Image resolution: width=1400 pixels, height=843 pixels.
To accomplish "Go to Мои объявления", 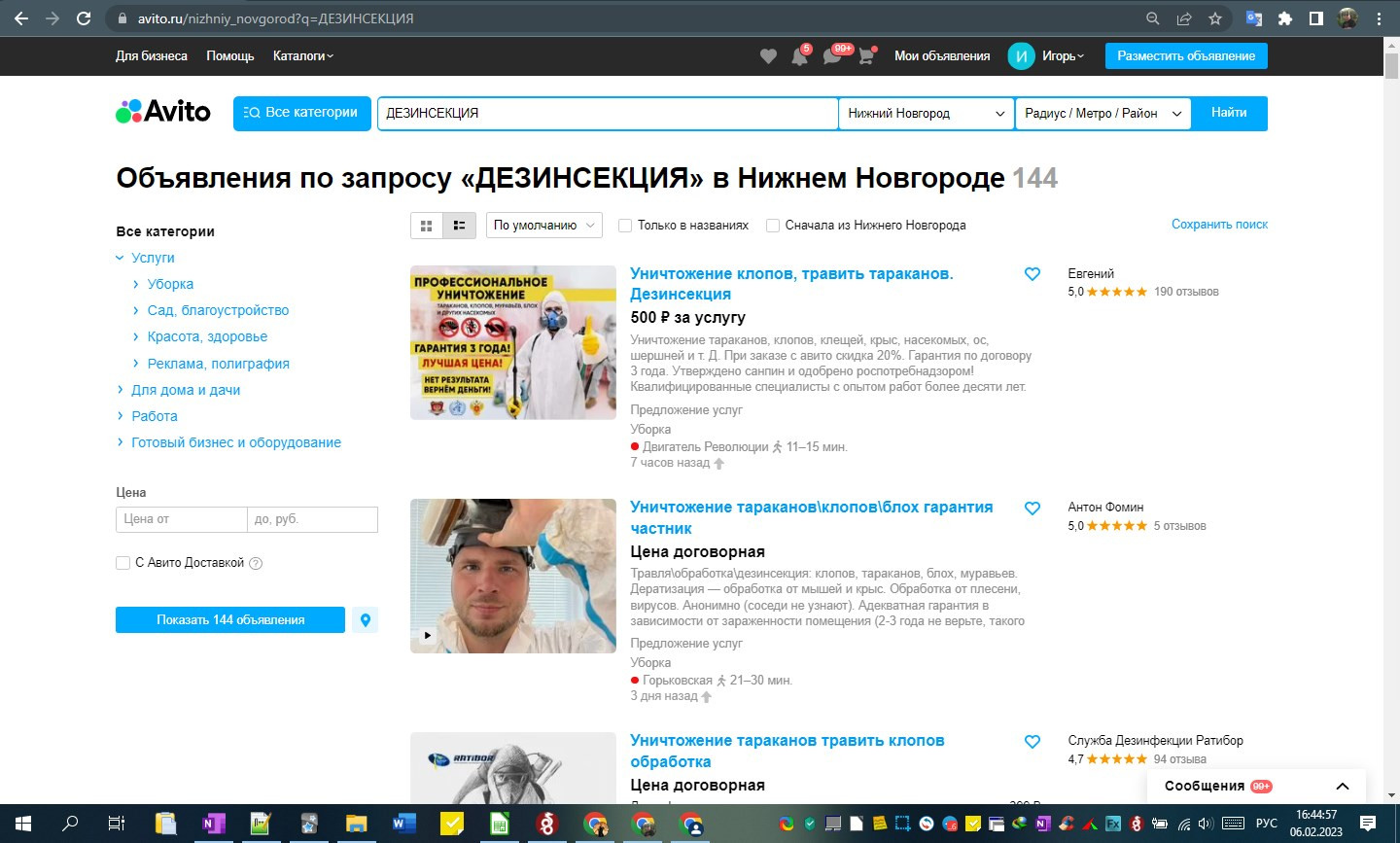I will point(942,56).
